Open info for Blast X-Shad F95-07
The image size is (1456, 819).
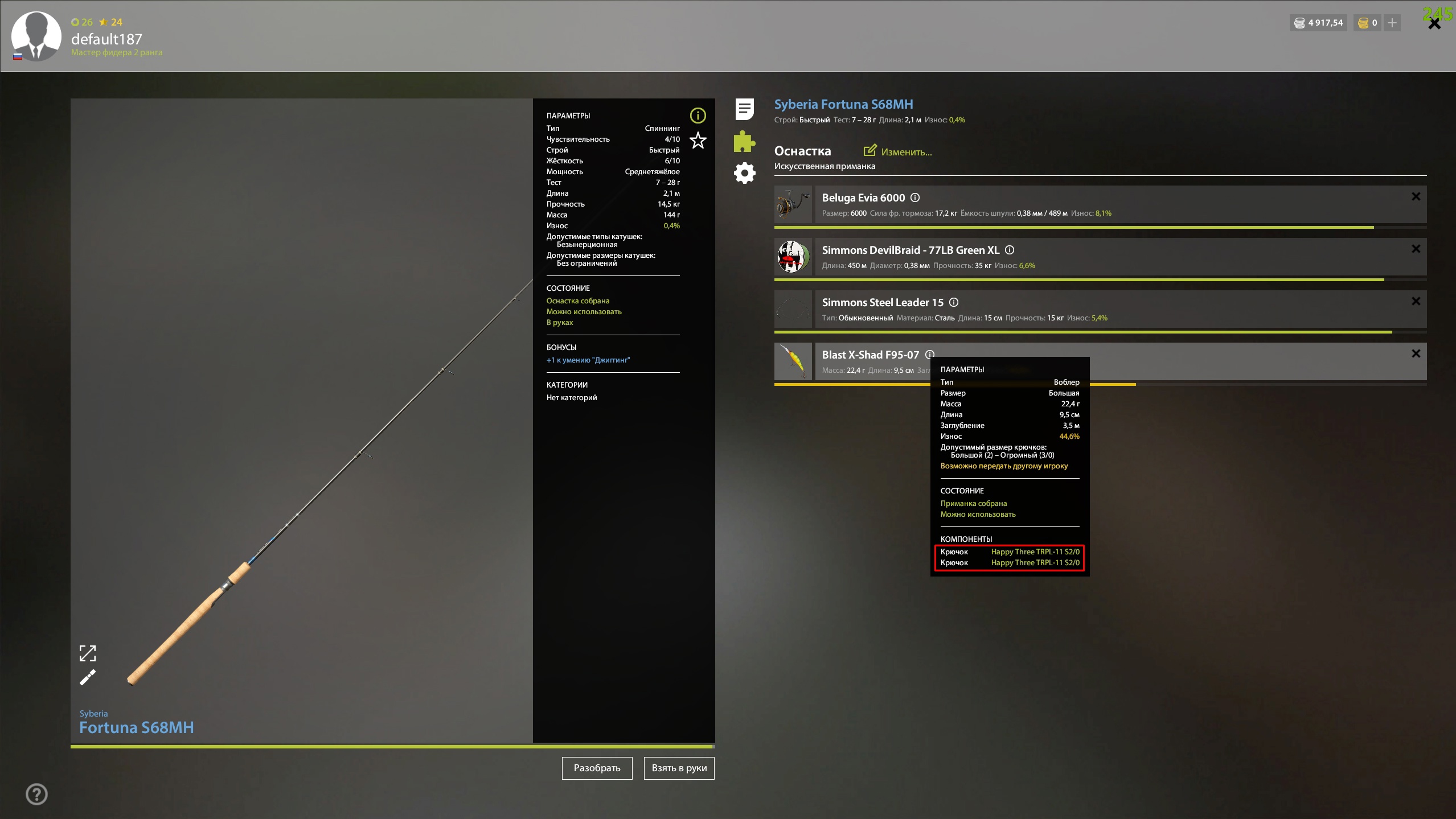point(929,355)
